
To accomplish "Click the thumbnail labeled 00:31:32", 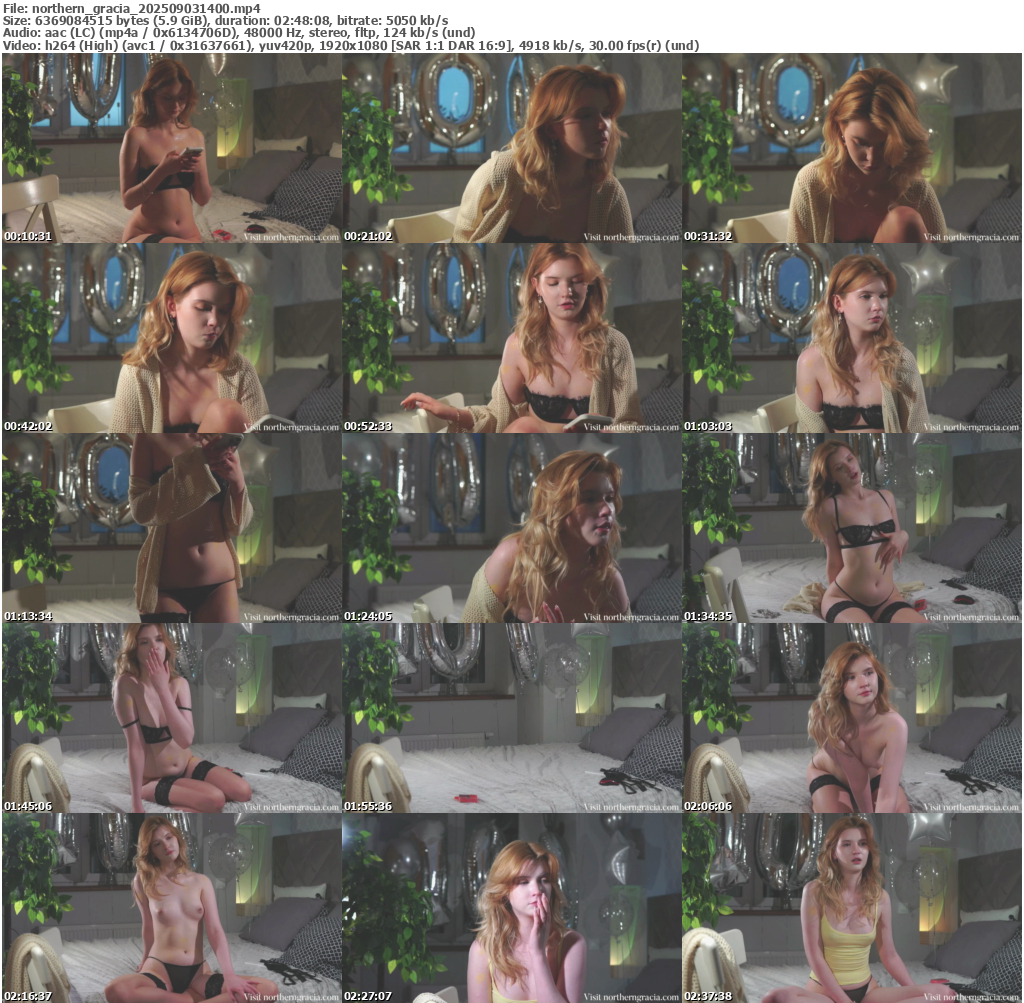I will click(x=852, y=148).
